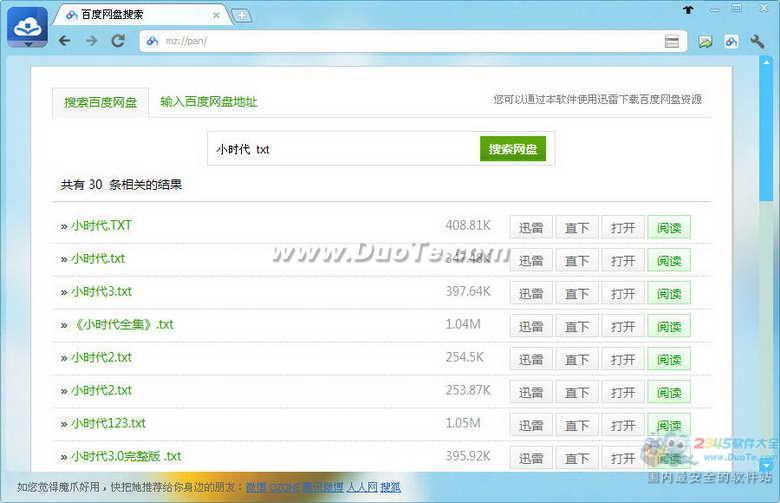780x503 pixels.
Task: Open settings via wrench icon
Action: point(757,42)
